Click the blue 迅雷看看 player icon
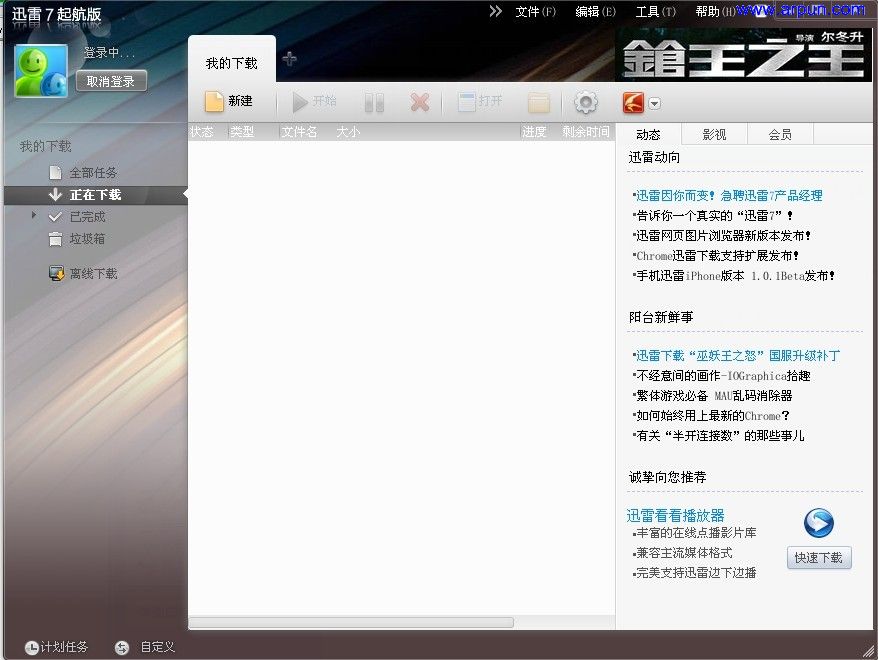This screenshot has height=660, width=878. pos(819,523)
